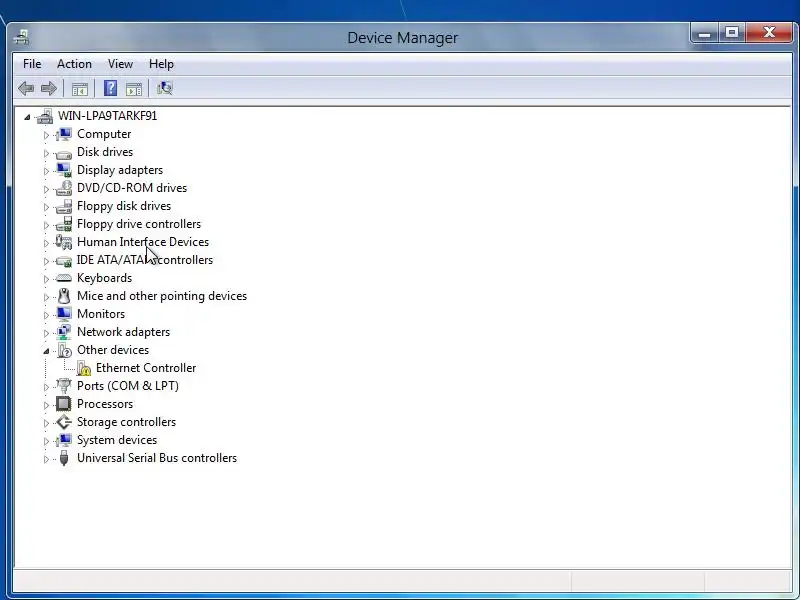Open the View menu
Image resolution: width=800 pixels, height=600 pixels.
pyautogui.click(x=120, y=64)
